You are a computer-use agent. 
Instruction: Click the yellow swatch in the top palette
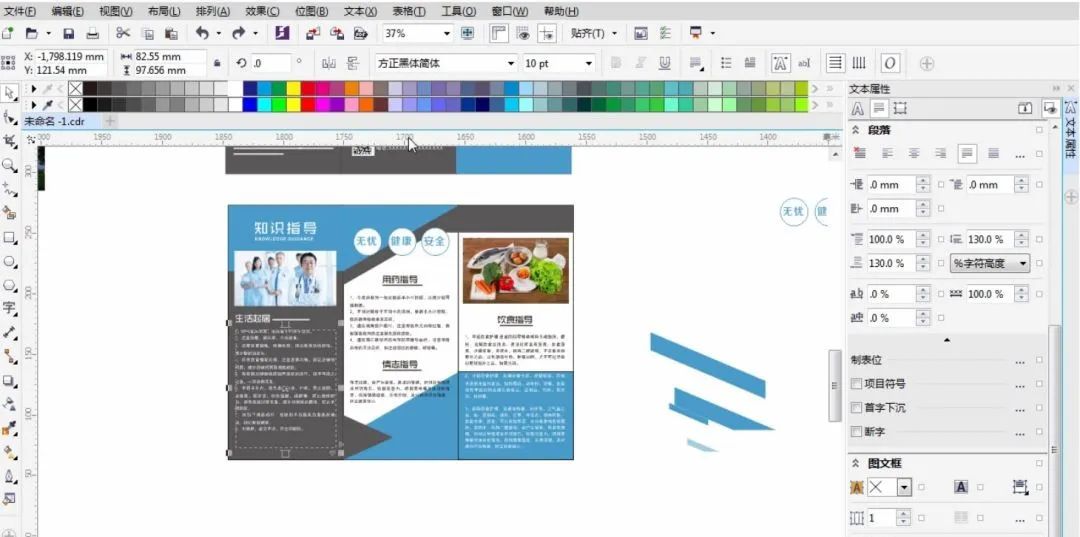pyautogui.click(x=293, y=88)
